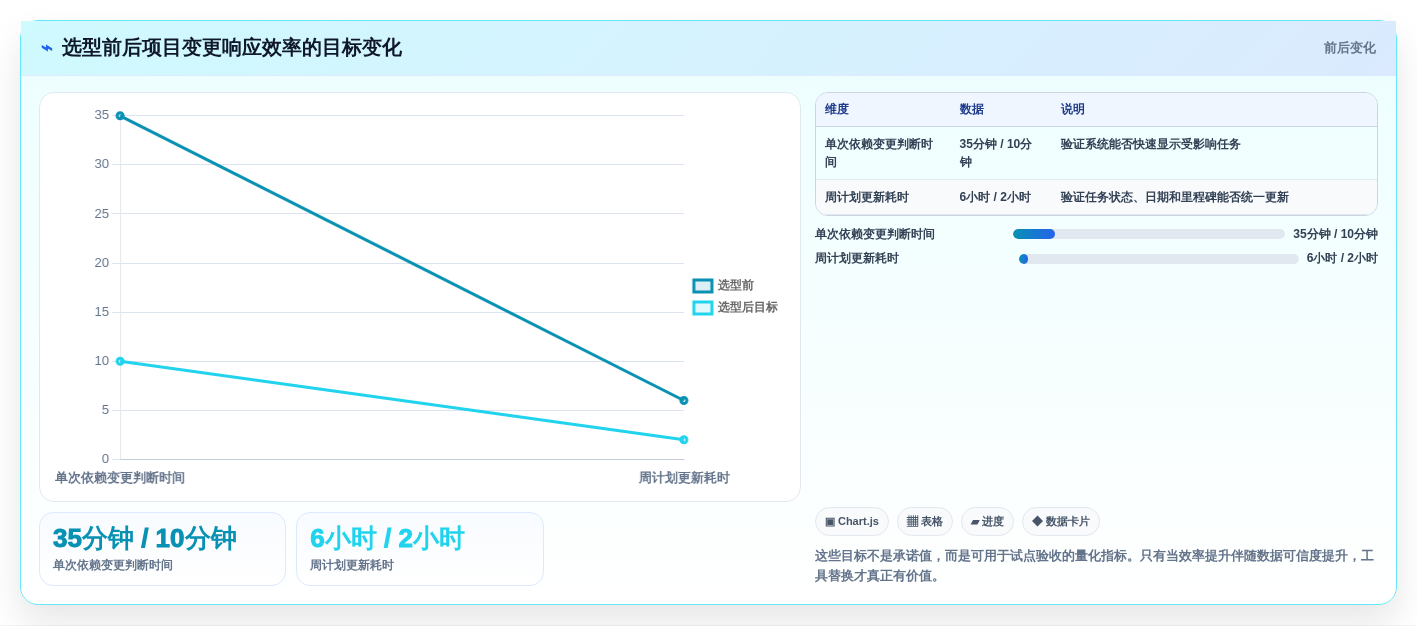Image resolution: width=1417 pixels, height=626 pixels.
Task: Click the 选型后目标 data point at 2
Action: (x=684, y=440)
